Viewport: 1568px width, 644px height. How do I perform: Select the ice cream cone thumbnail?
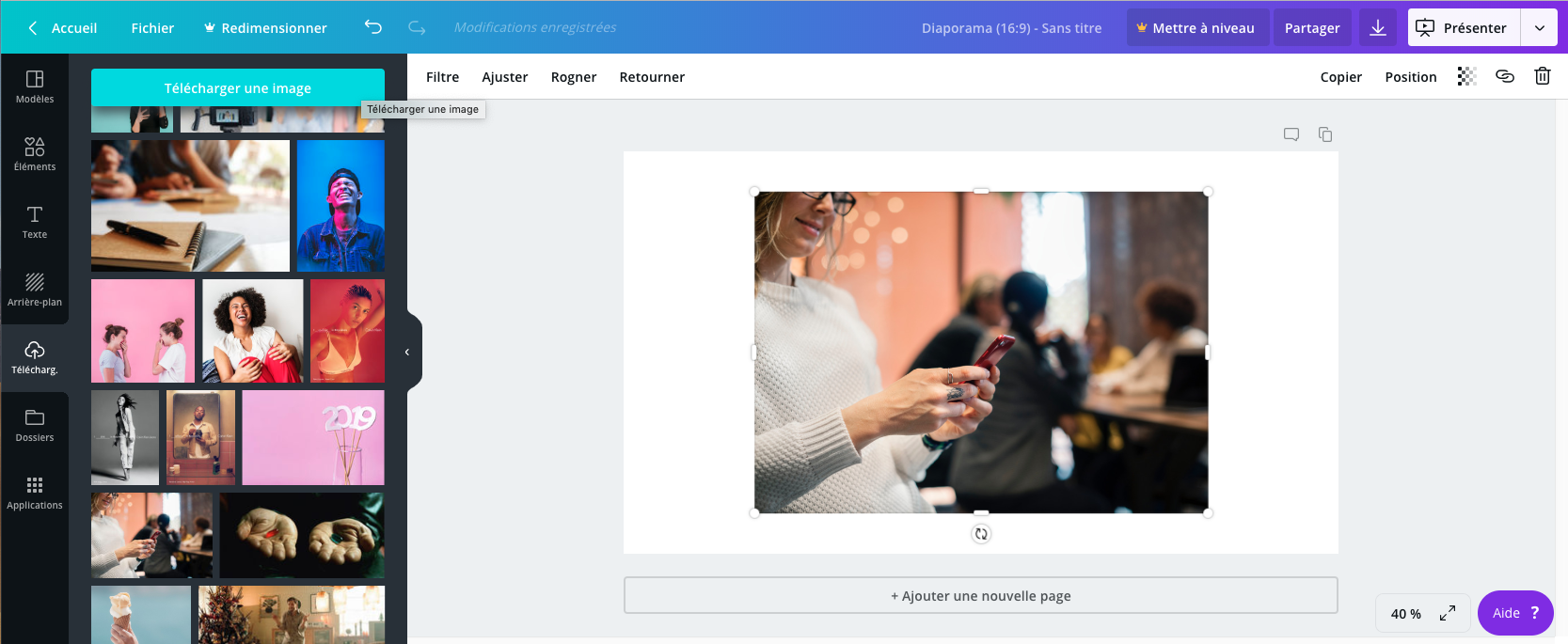pos(141,615)
